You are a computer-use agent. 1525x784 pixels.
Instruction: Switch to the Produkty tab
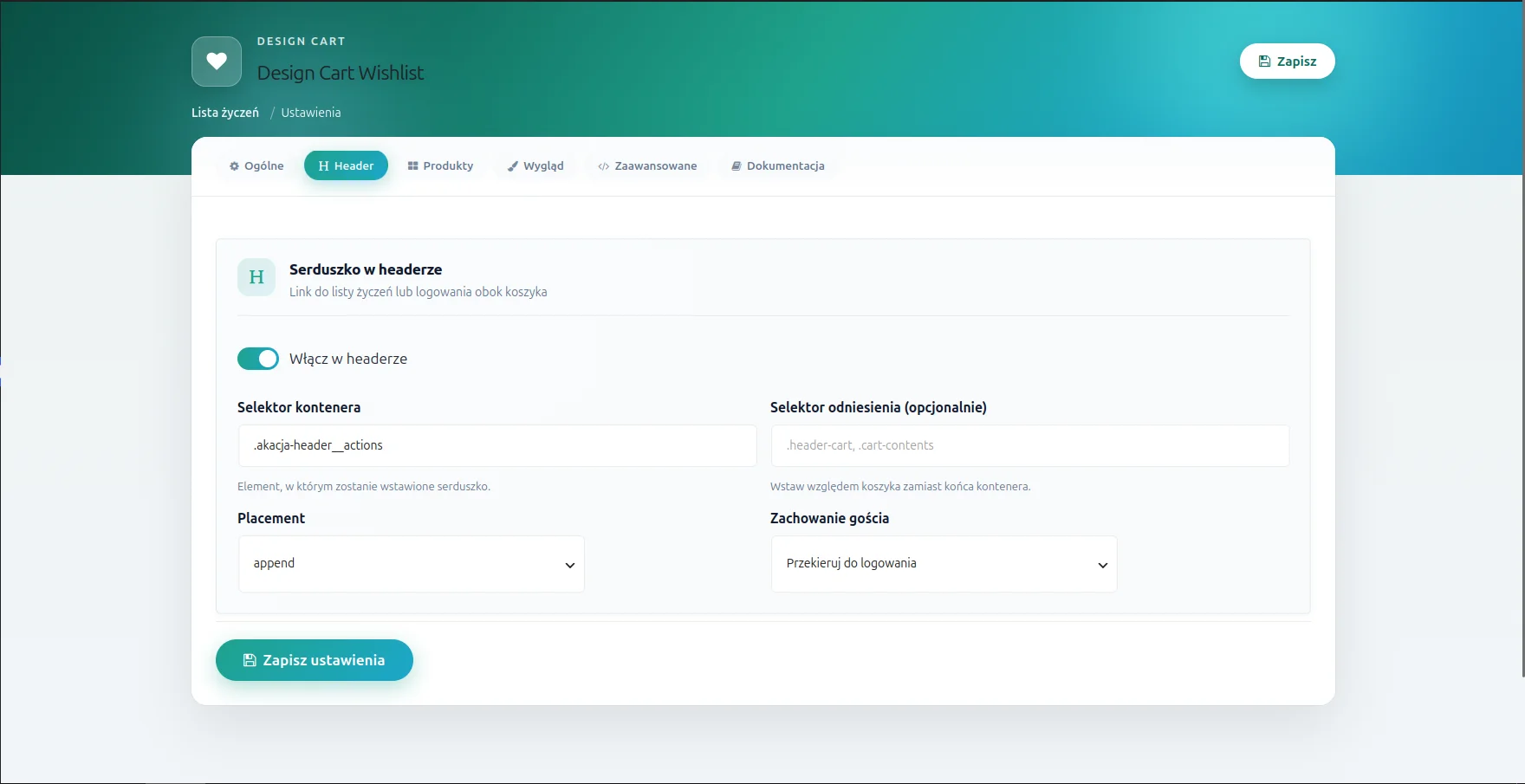(441, 165)
